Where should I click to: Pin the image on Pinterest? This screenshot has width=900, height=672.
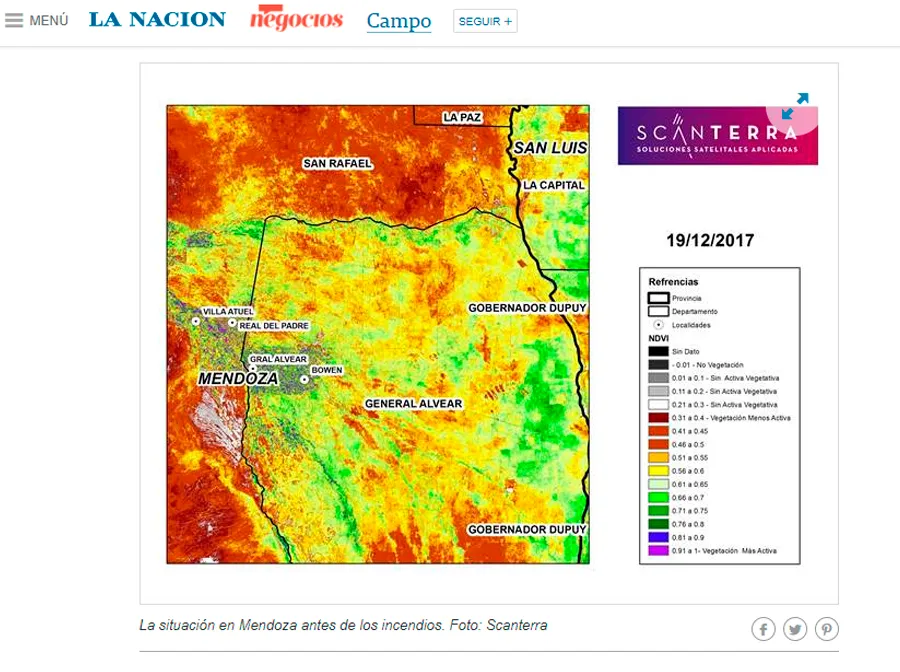coord(827,629)
